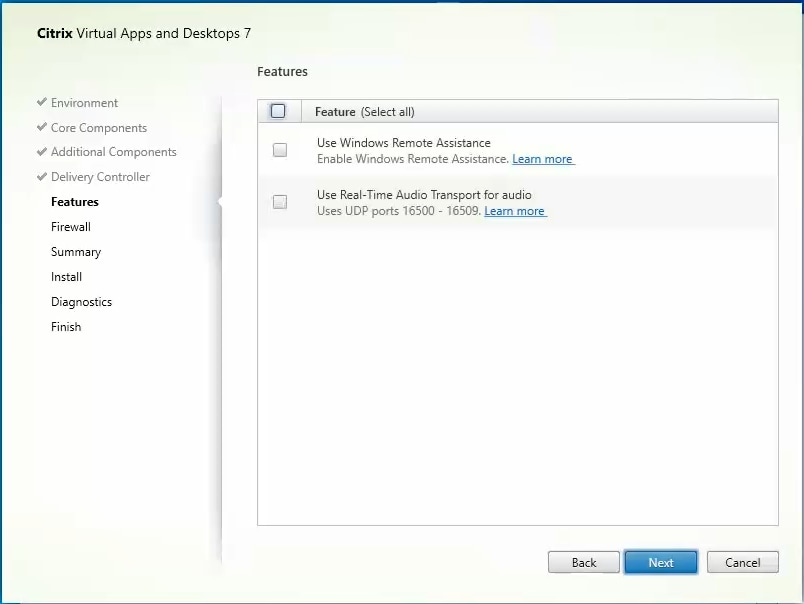Check the Select all features checkbox

point(278,110)
